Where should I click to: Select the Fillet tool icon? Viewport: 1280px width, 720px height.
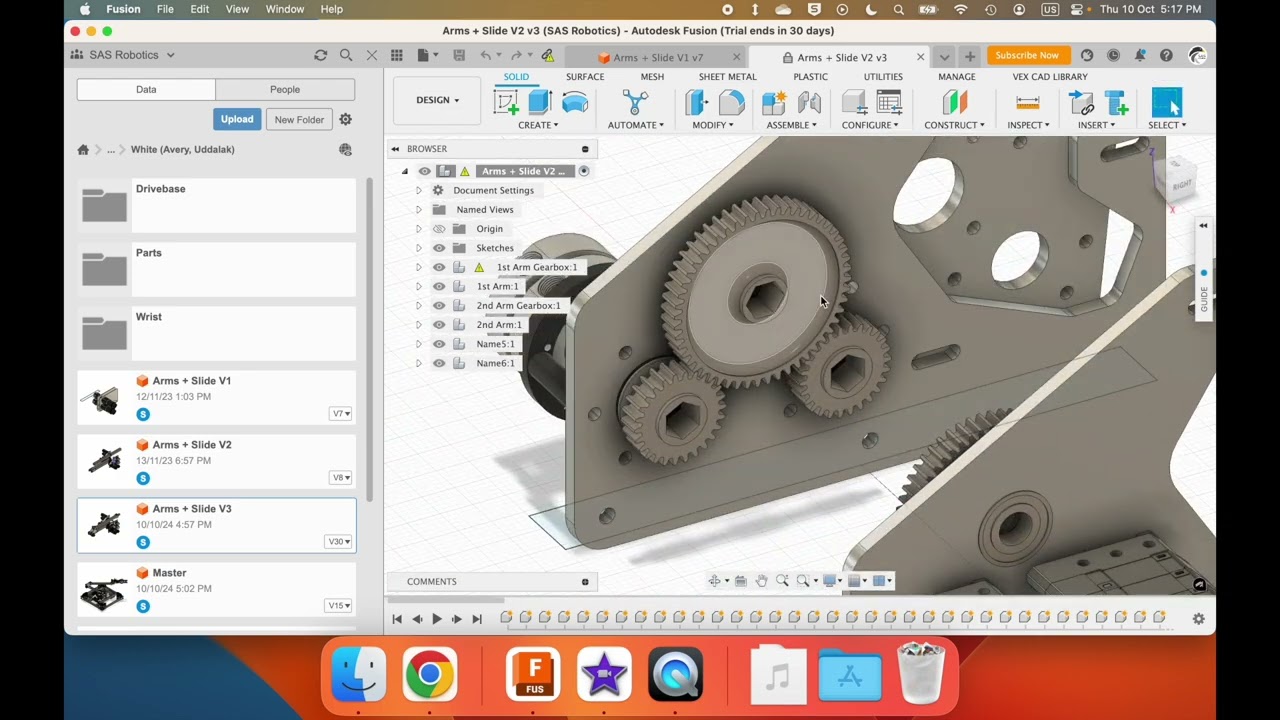(x=732, y=102)
